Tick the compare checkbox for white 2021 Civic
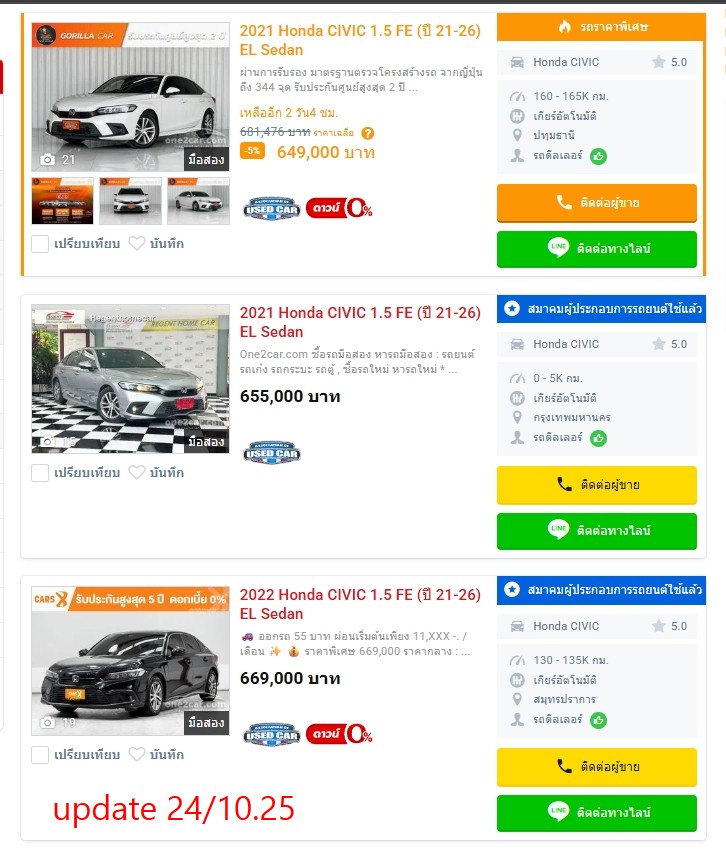Screen dimensions: 726x868 click(40, 244)
